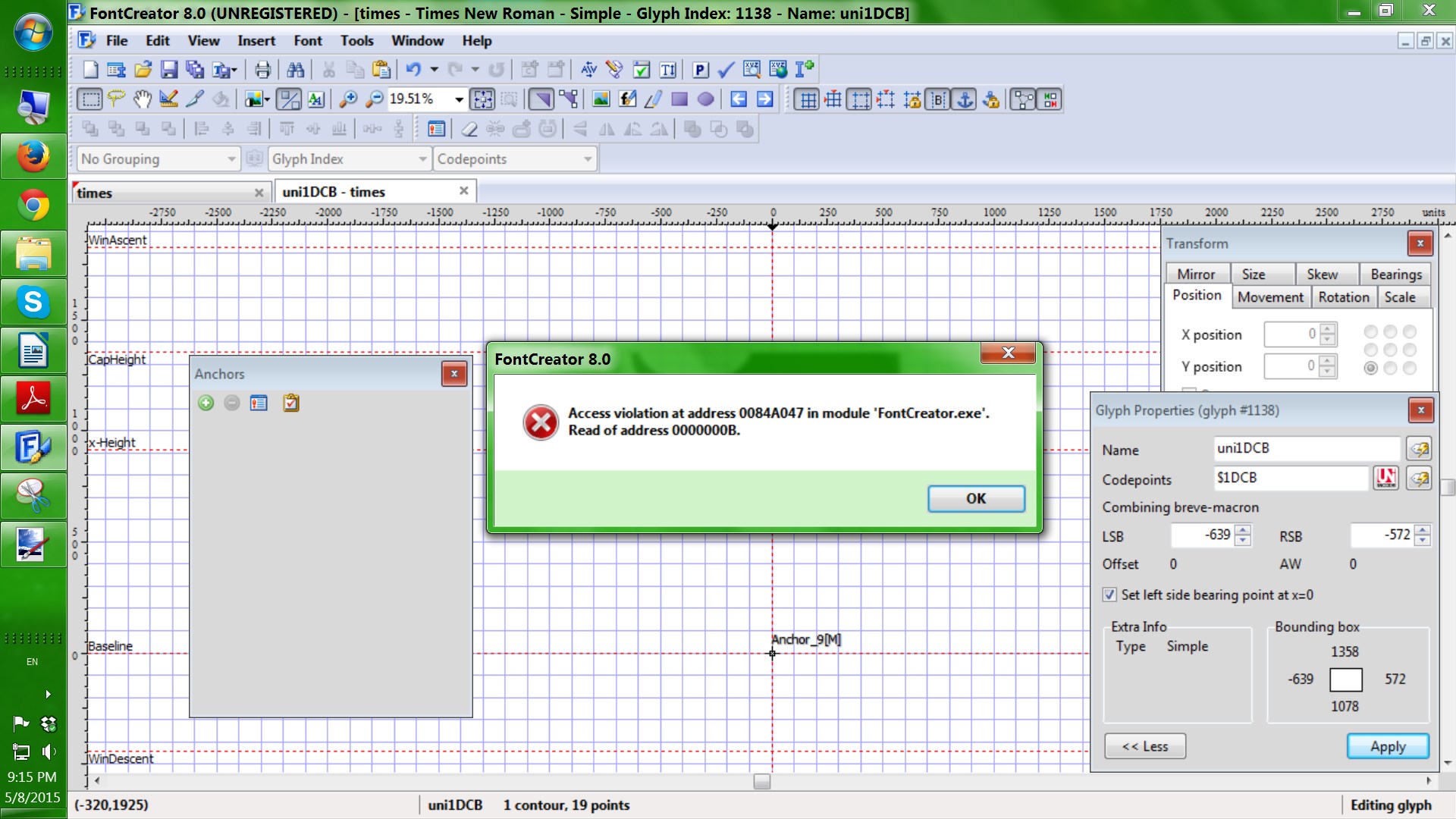
Task: Open the 19.51% zoom level dropdown
Action: pyautogui.click(x=459, y=99)
